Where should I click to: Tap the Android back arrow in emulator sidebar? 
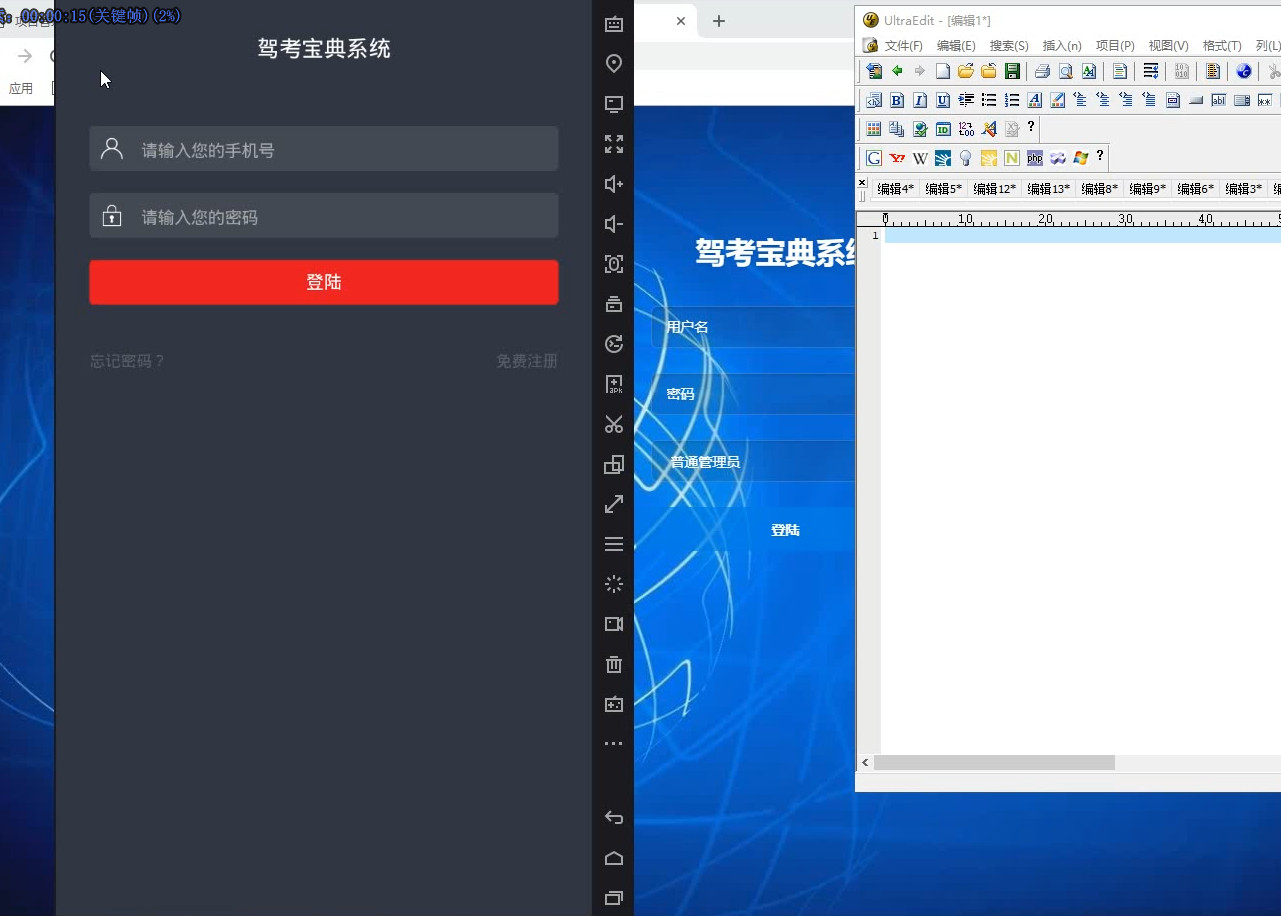click(x=614, y=818)
